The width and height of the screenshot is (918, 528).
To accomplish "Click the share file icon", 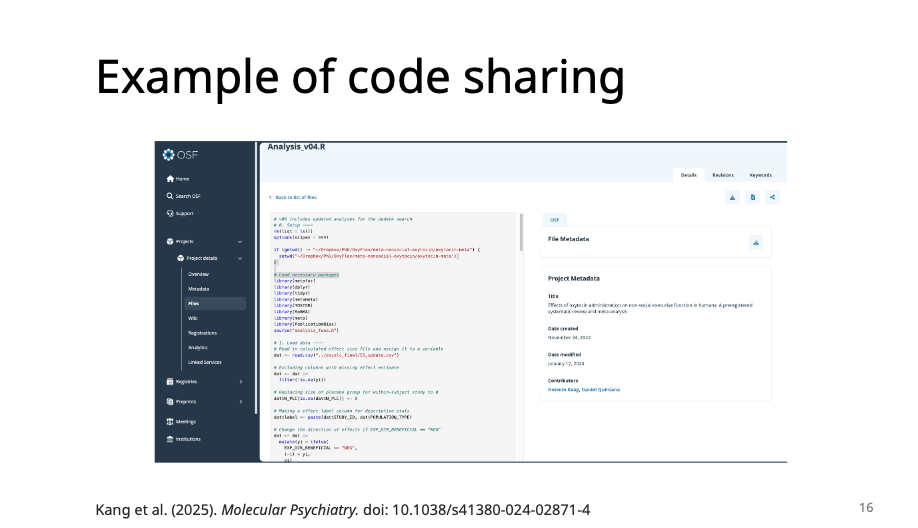I will [x=772, y=197].
